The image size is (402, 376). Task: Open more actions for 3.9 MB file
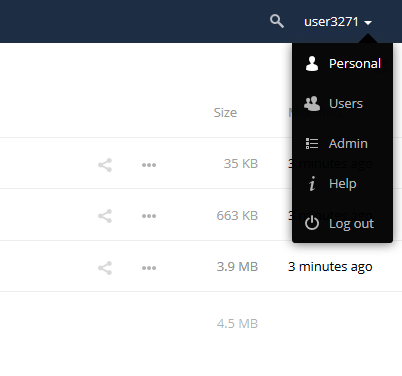click(149, 268)
